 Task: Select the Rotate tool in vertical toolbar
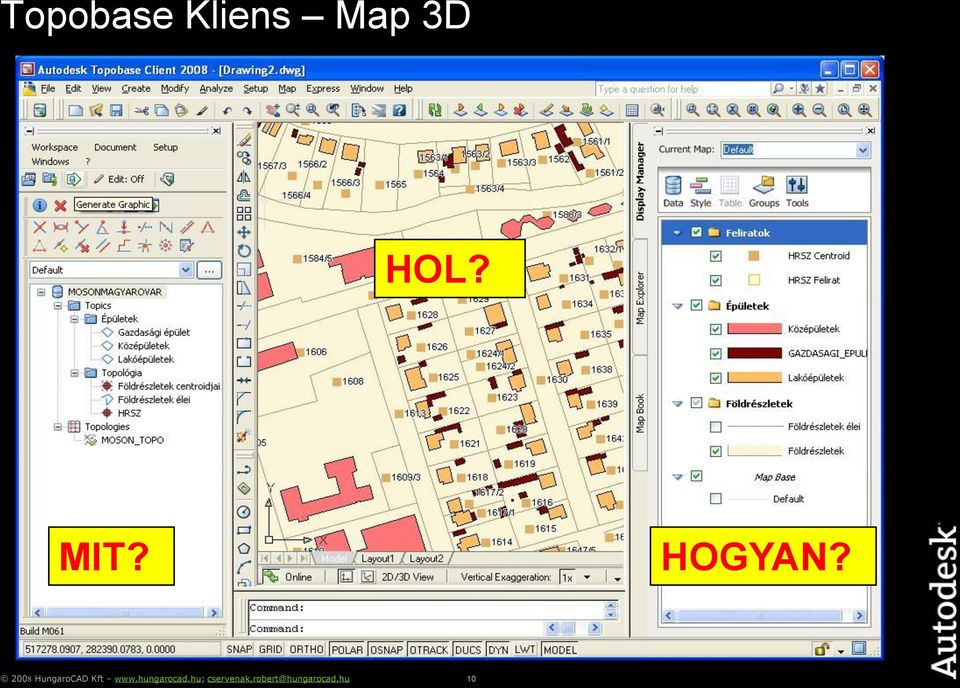point(244,251)
